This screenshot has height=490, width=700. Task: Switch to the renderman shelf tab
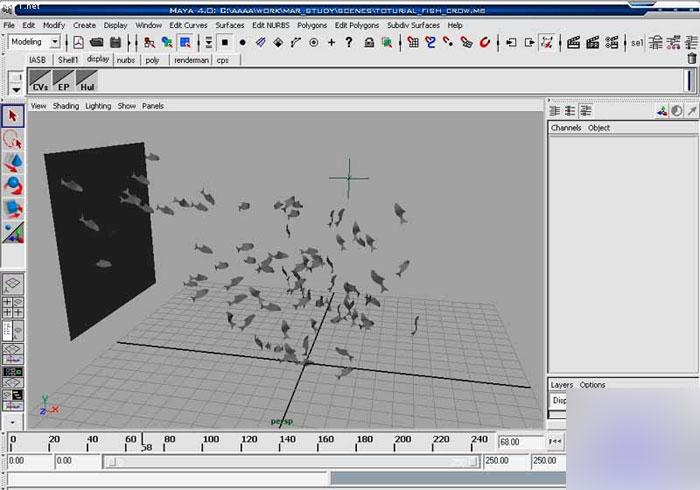click(190, 60)
